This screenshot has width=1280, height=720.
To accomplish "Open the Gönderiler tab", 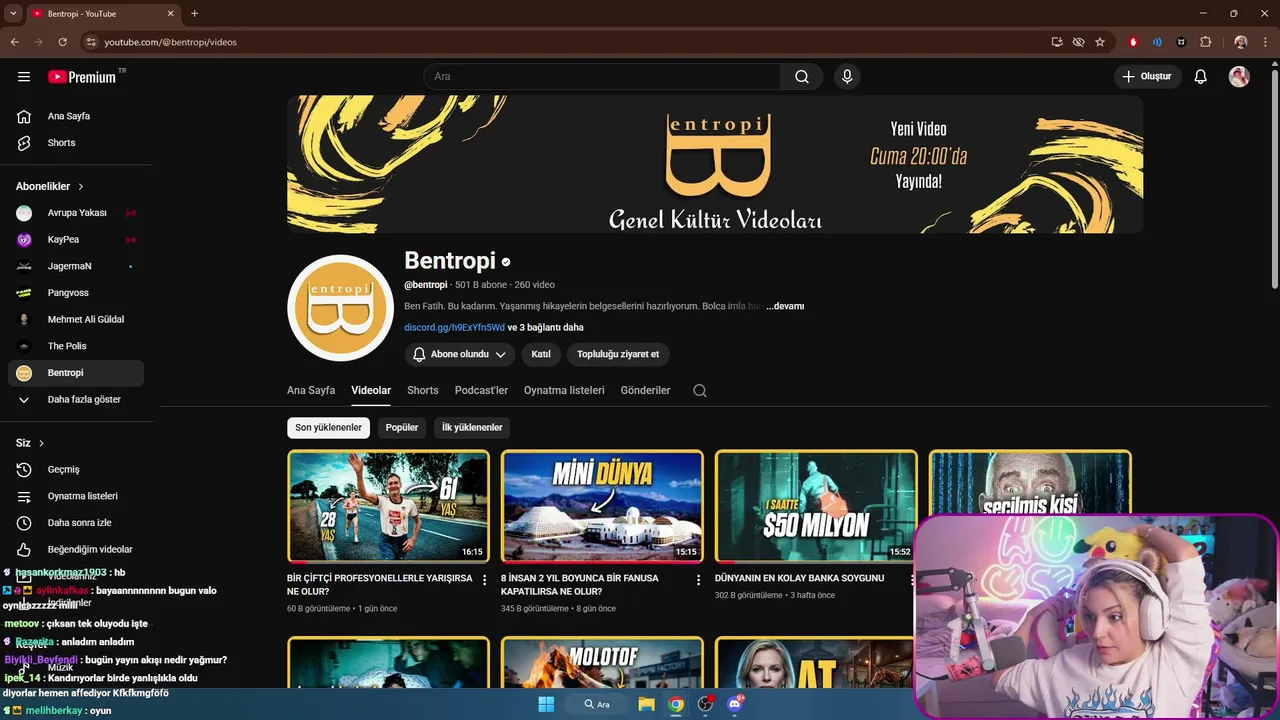I will [x=645, y=390].
